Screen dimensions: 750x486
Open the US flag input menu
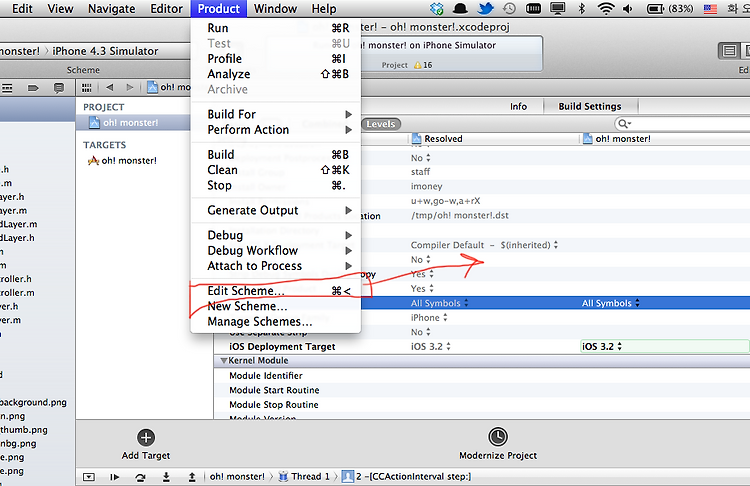point(710,9)
